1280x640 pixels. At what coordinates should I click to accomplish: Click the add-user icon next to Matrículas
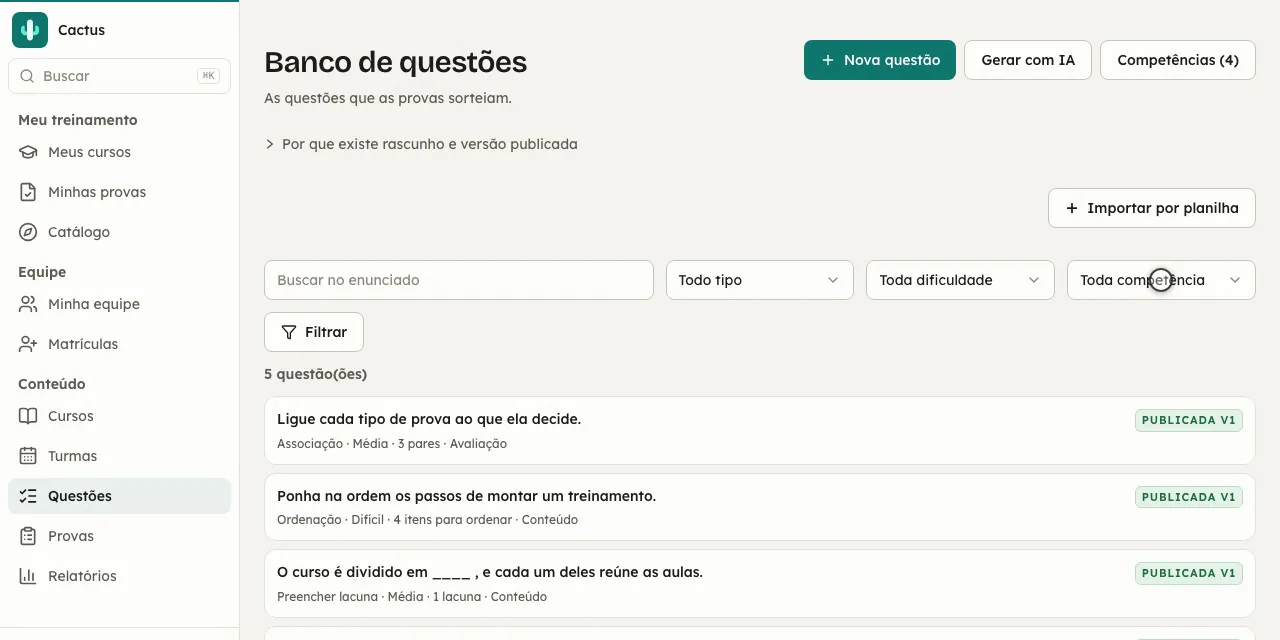28,344
